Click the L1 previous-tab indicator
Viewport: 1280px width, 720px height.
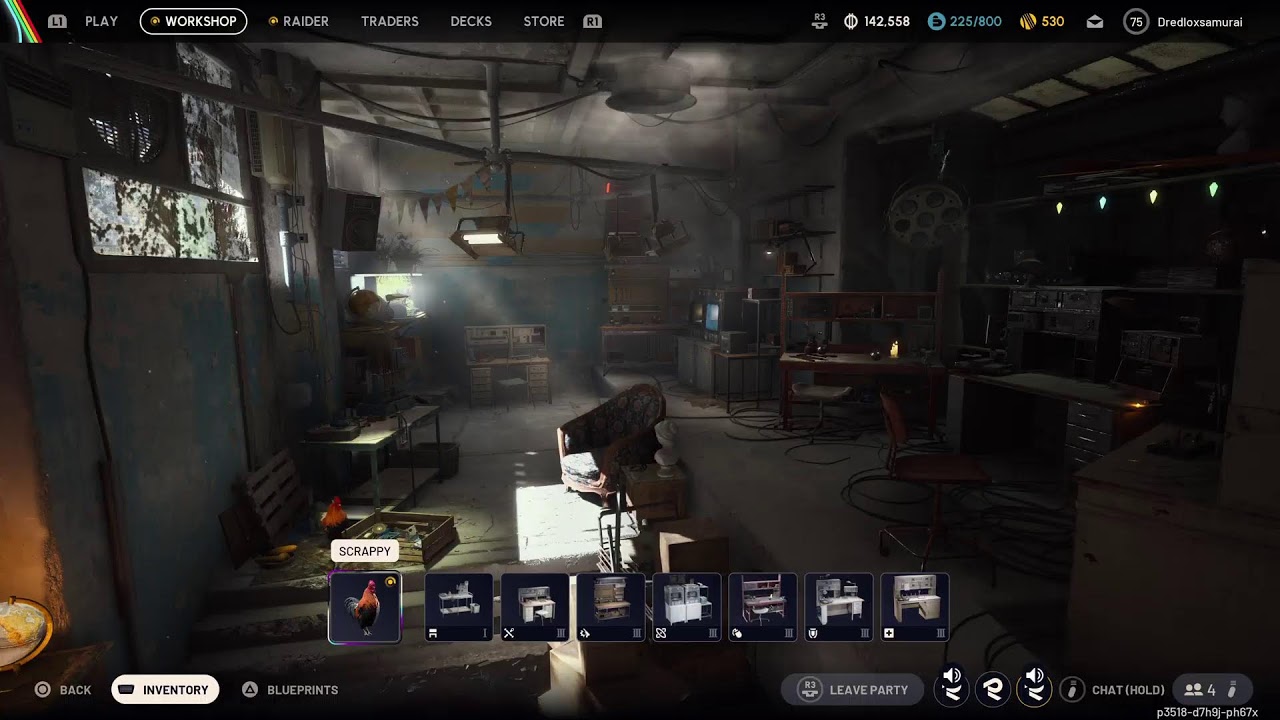pos(57,21)
